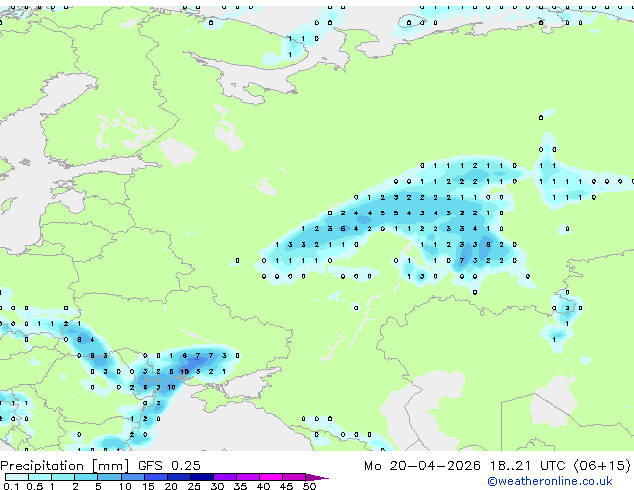Click the 45–50 mm legend swatch
This screenshot has height=490, width=634.
294,477
